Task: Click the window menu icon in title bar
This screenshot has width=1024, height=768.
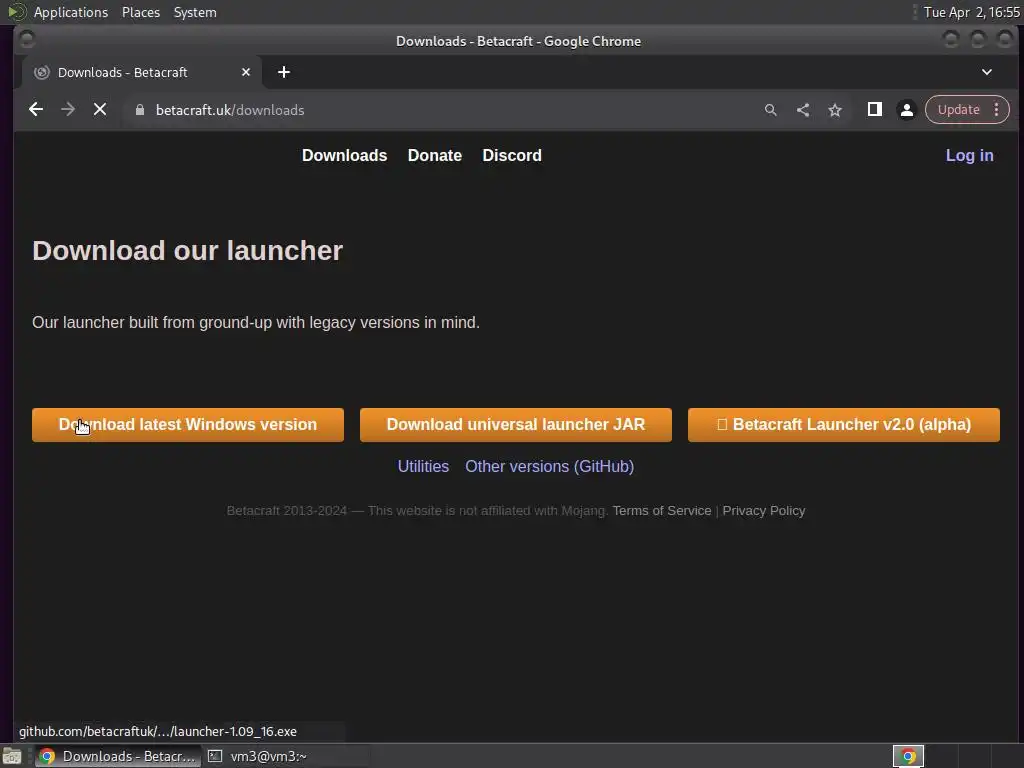Action: [x=27, y=40]
